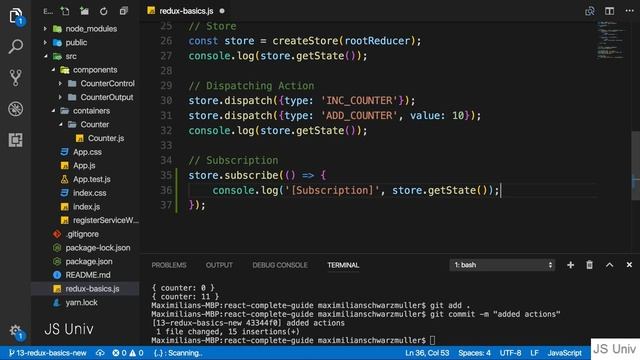This screenshot has width=640, height=360.
Task: Switch to the TERMINAL panel tab
Action: pos(343,265)
